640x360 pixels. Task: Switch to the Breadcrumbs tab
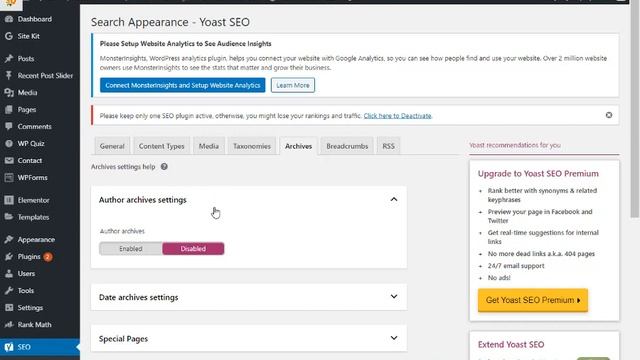(x=347, y=146)
